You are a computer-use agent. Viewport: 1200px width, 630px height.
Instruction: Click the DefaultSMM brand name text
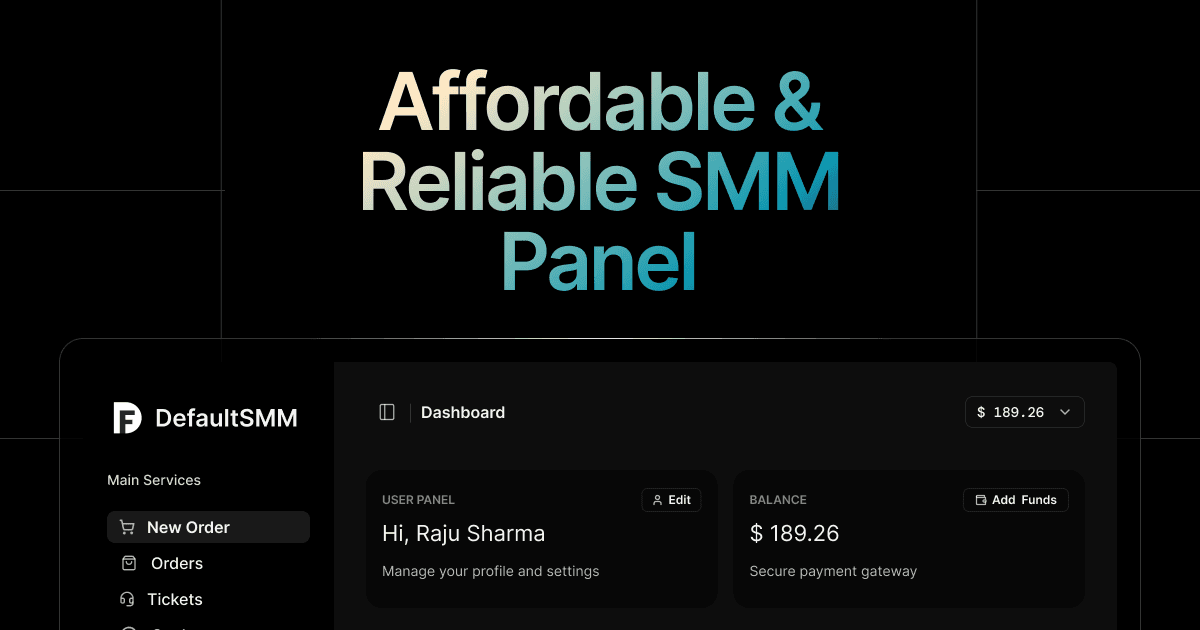[226, 418]
